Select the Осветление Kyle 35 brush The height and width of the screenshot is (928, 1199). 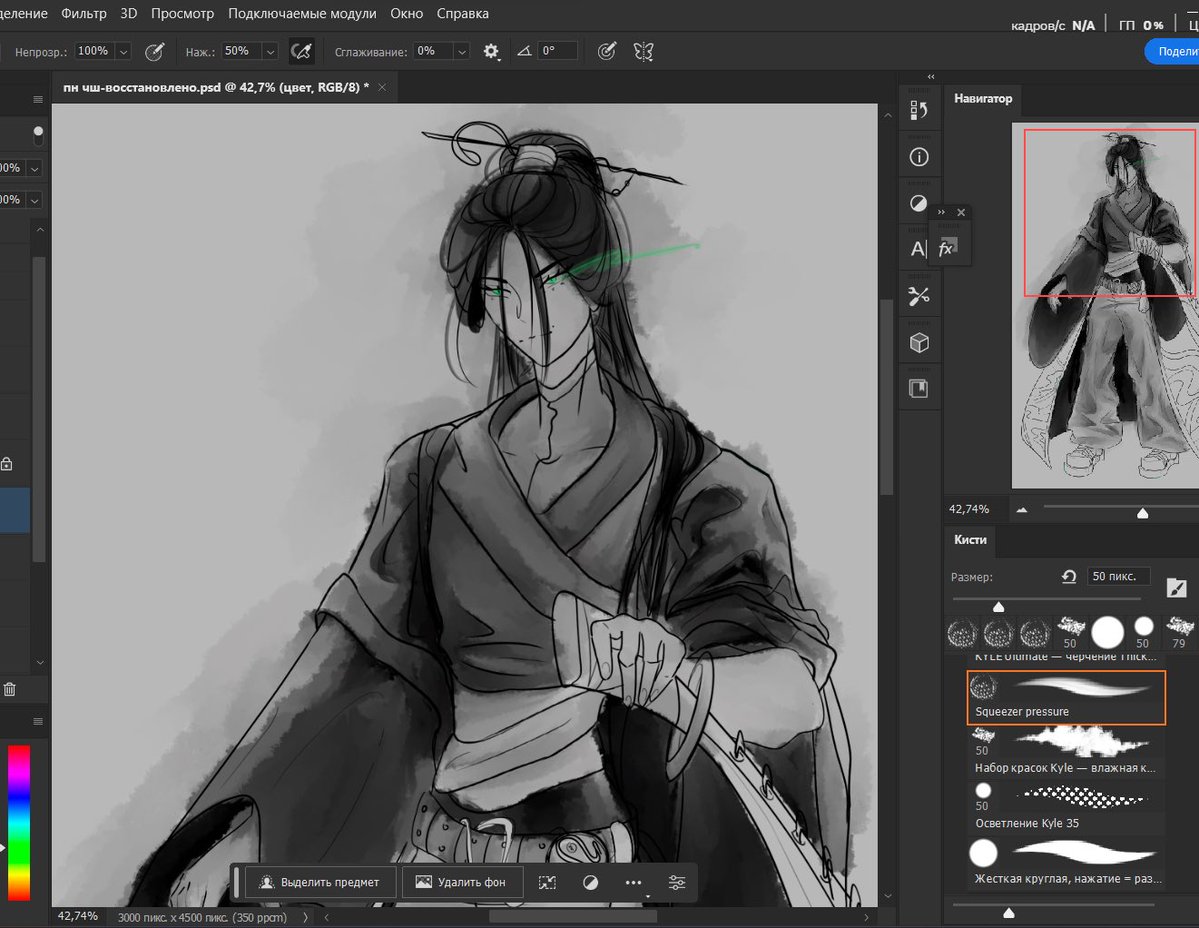pyautogui.click(x=1066, y=806)
